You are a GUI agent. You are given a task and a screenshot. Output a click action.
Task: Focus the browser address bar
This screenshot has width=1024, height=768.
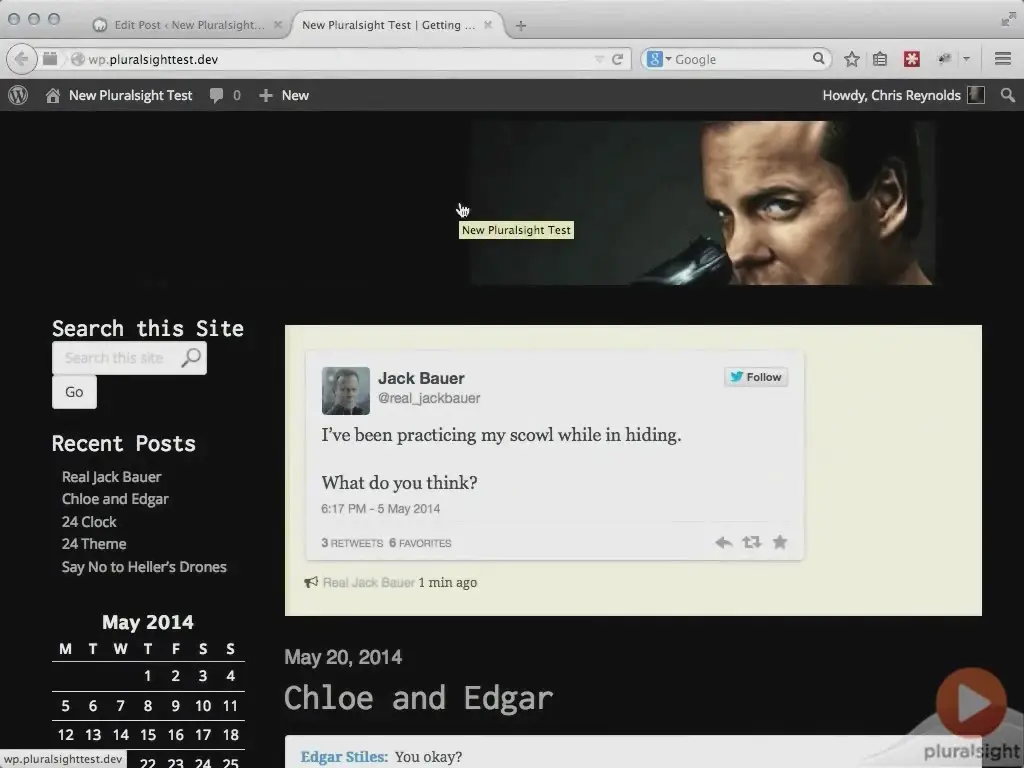coord(340,59)
